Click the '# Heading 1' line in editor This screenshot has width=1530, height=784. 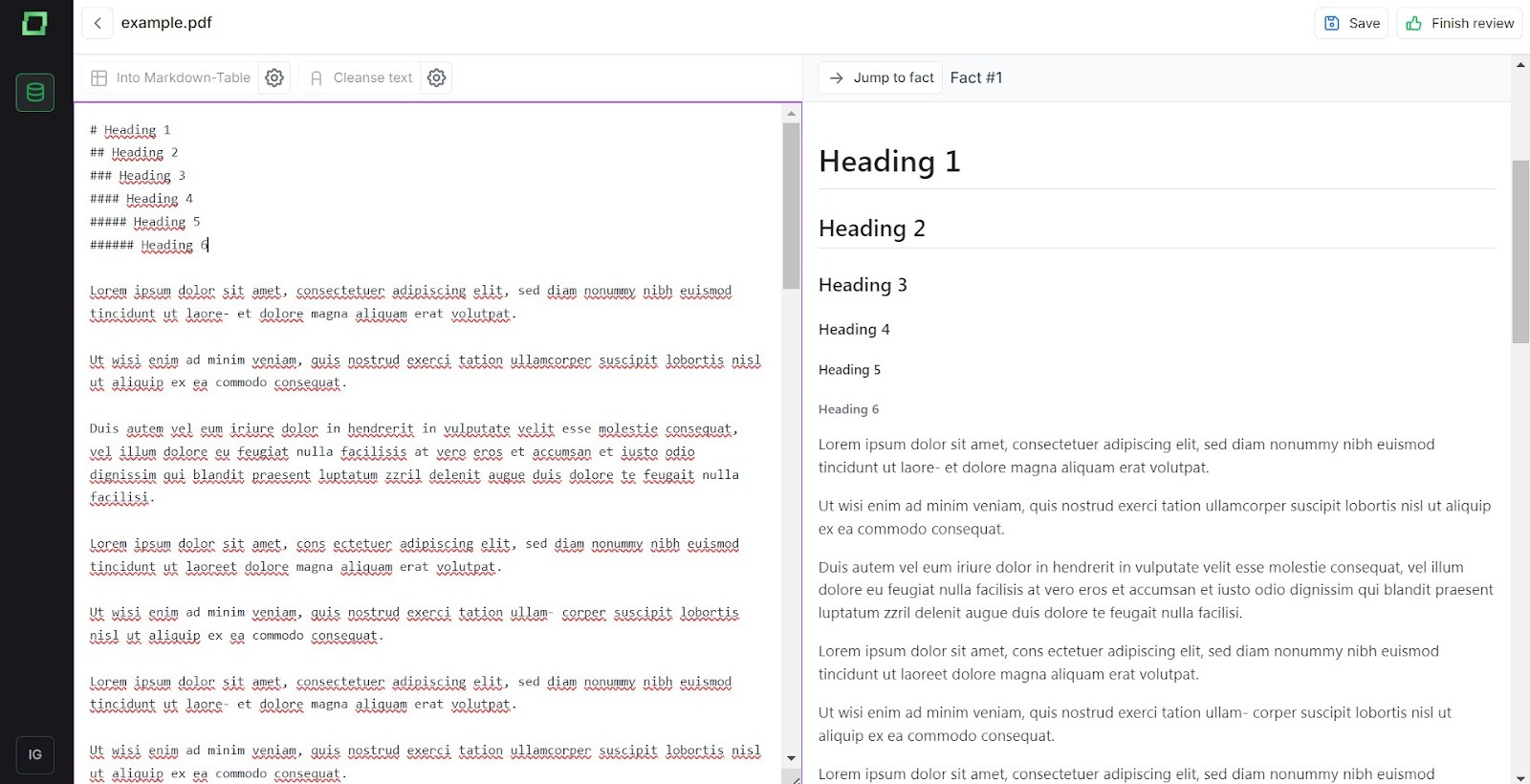coord(130,130)
